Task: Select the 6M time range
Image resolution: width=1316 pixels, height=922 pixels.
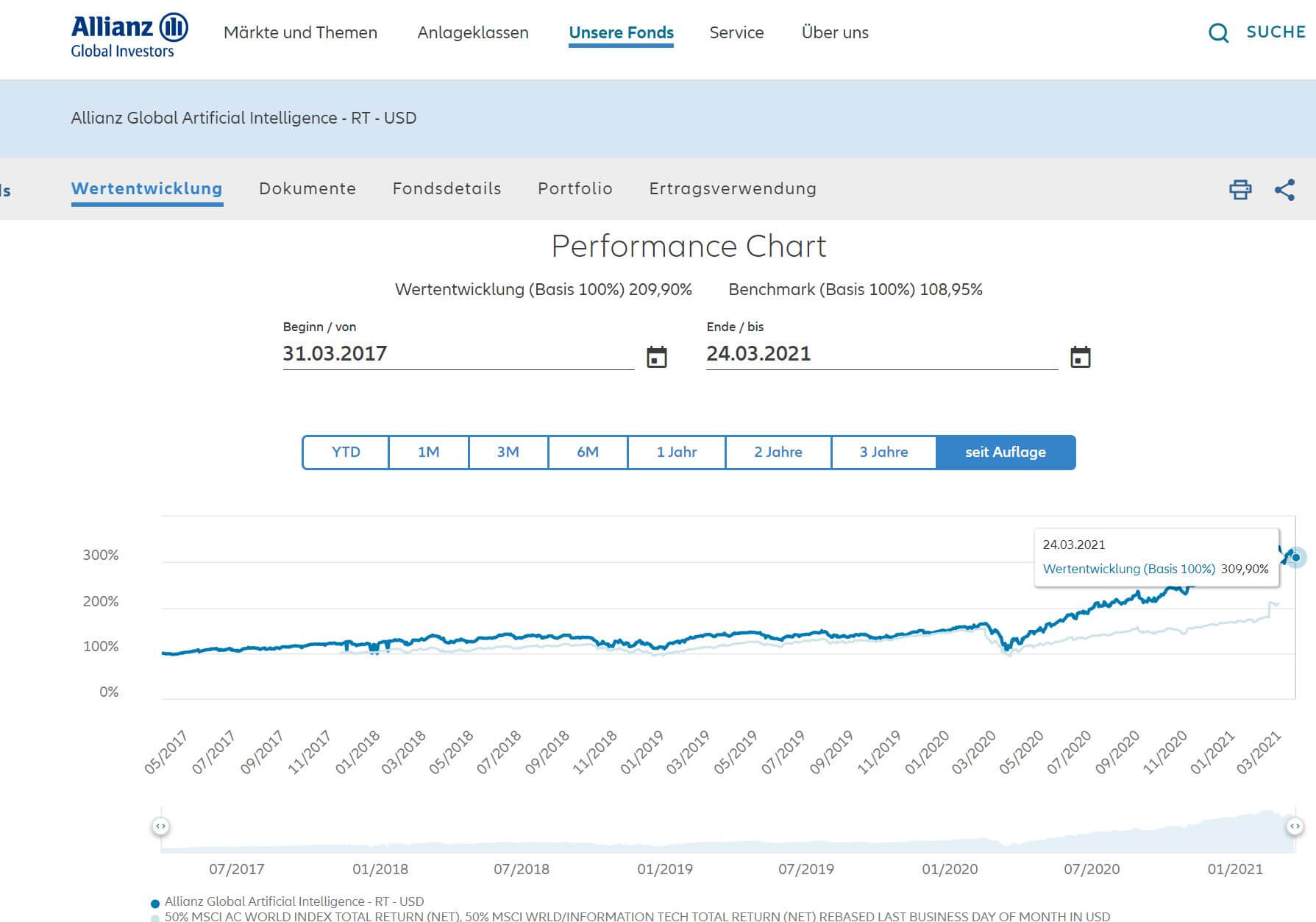Action: click(x=588, y=452)
